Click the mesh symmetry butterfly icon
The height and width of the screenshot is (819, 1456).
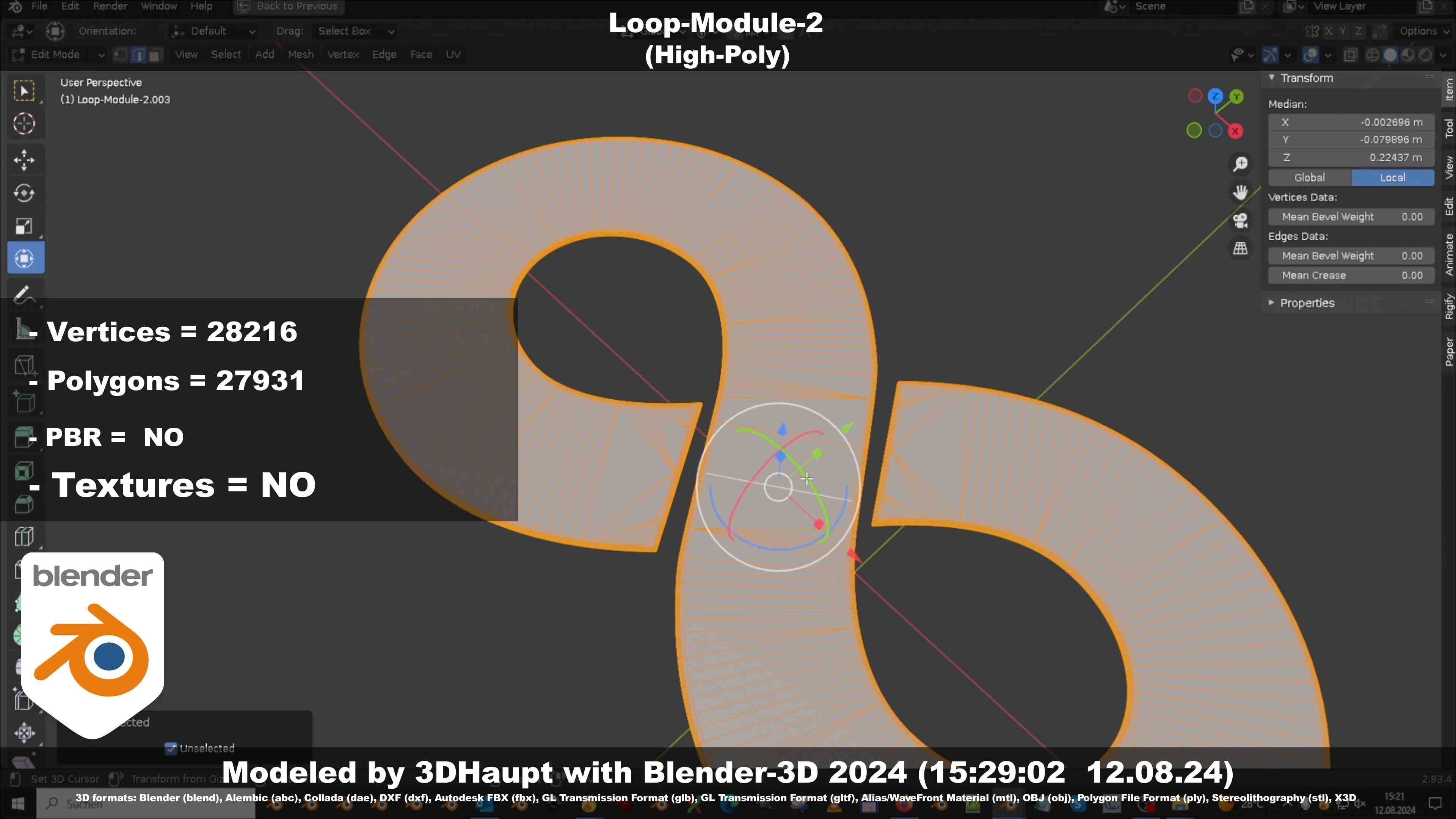pyautogui.click(x=1312, y=31)
